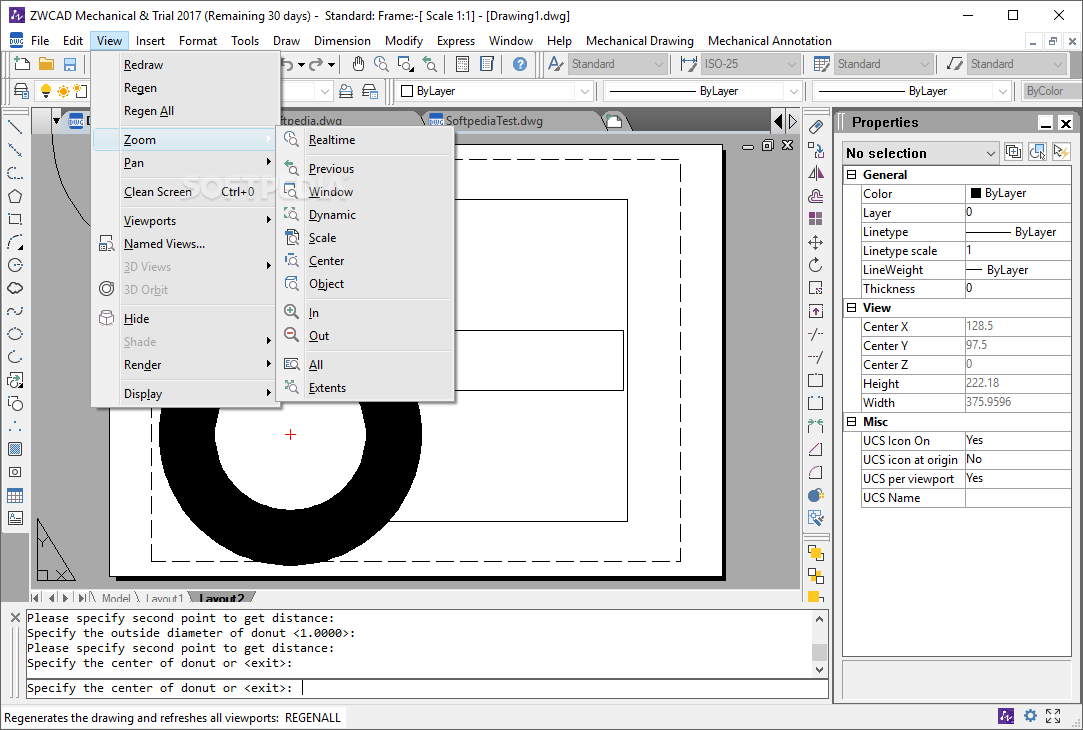The height and width of the screenshot is (730, 1083).
Task: Select the Multiline Text tool
Action: point(15,518)
